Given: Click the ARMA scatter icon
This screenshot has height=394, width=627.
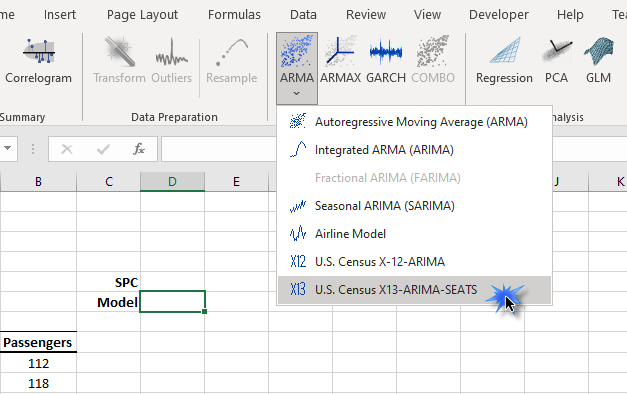Looking at the screenshot, I should (296, 51).
